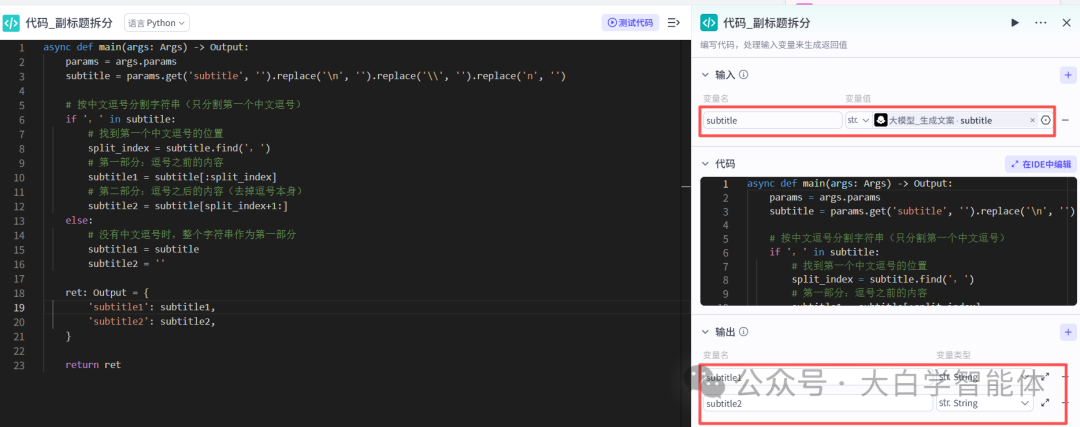This screenshot has width=1080, height=427.
Task: Click the 代码_副标题拆分 title in IDE header
Action: 69,23
